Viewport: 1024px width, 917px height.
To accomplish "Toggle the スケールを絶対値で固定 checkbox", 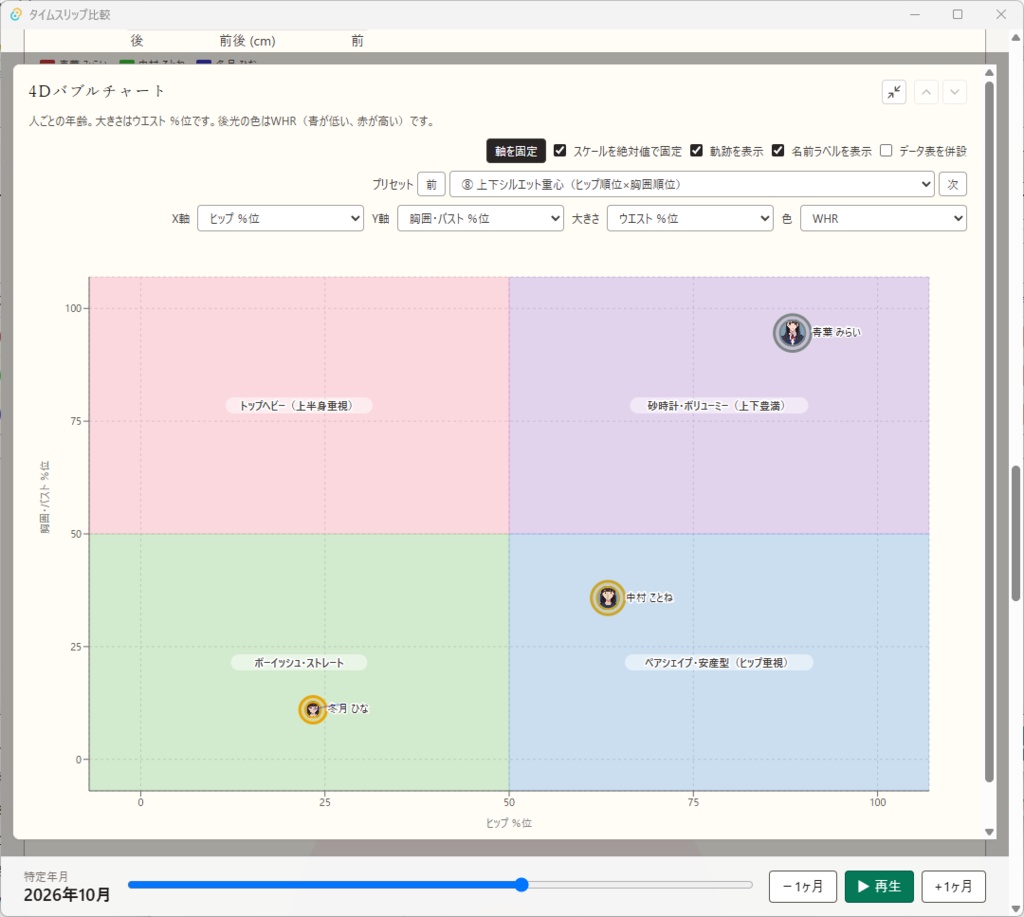I will pyautogui.click(x=560, y=150).
